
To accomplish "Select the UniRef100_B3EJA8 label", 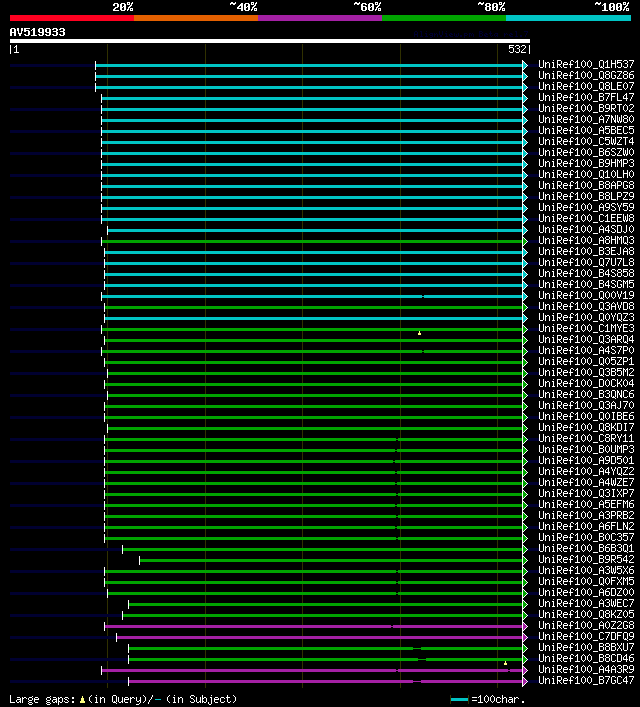I will pos(586,251).
